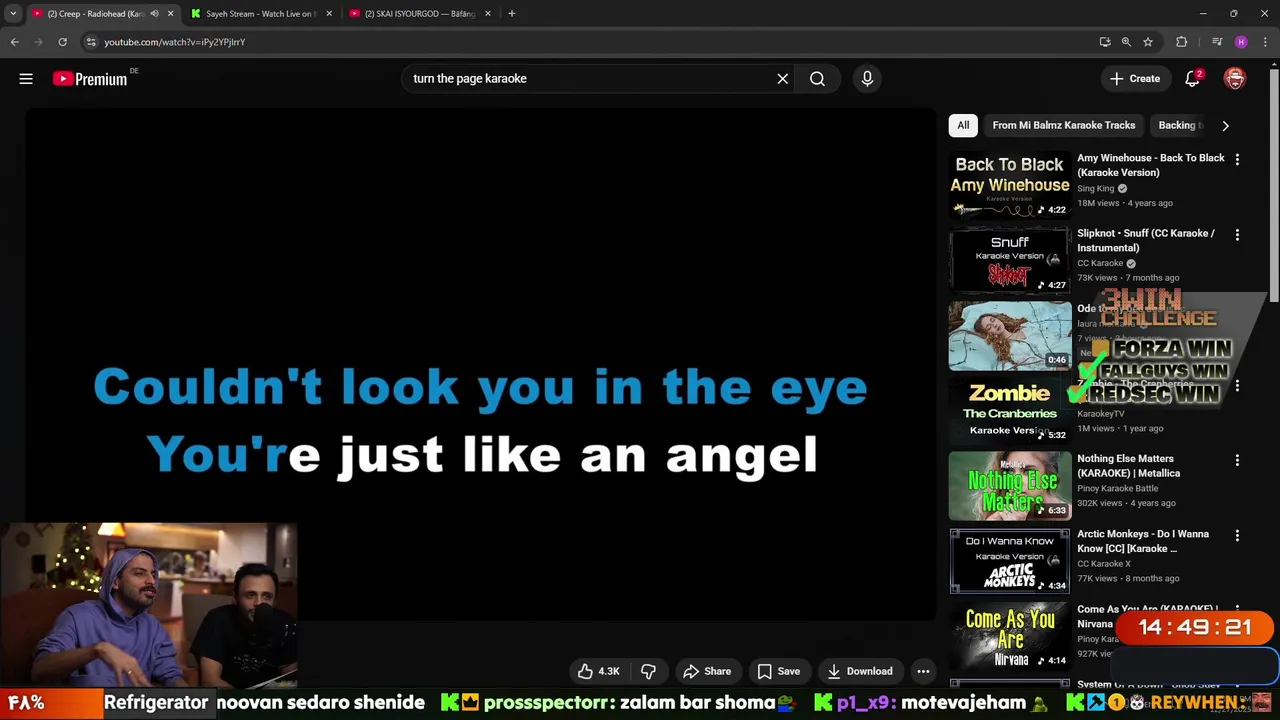
Task: Bookmark this page with the star
Action: tap(1148, 42)
